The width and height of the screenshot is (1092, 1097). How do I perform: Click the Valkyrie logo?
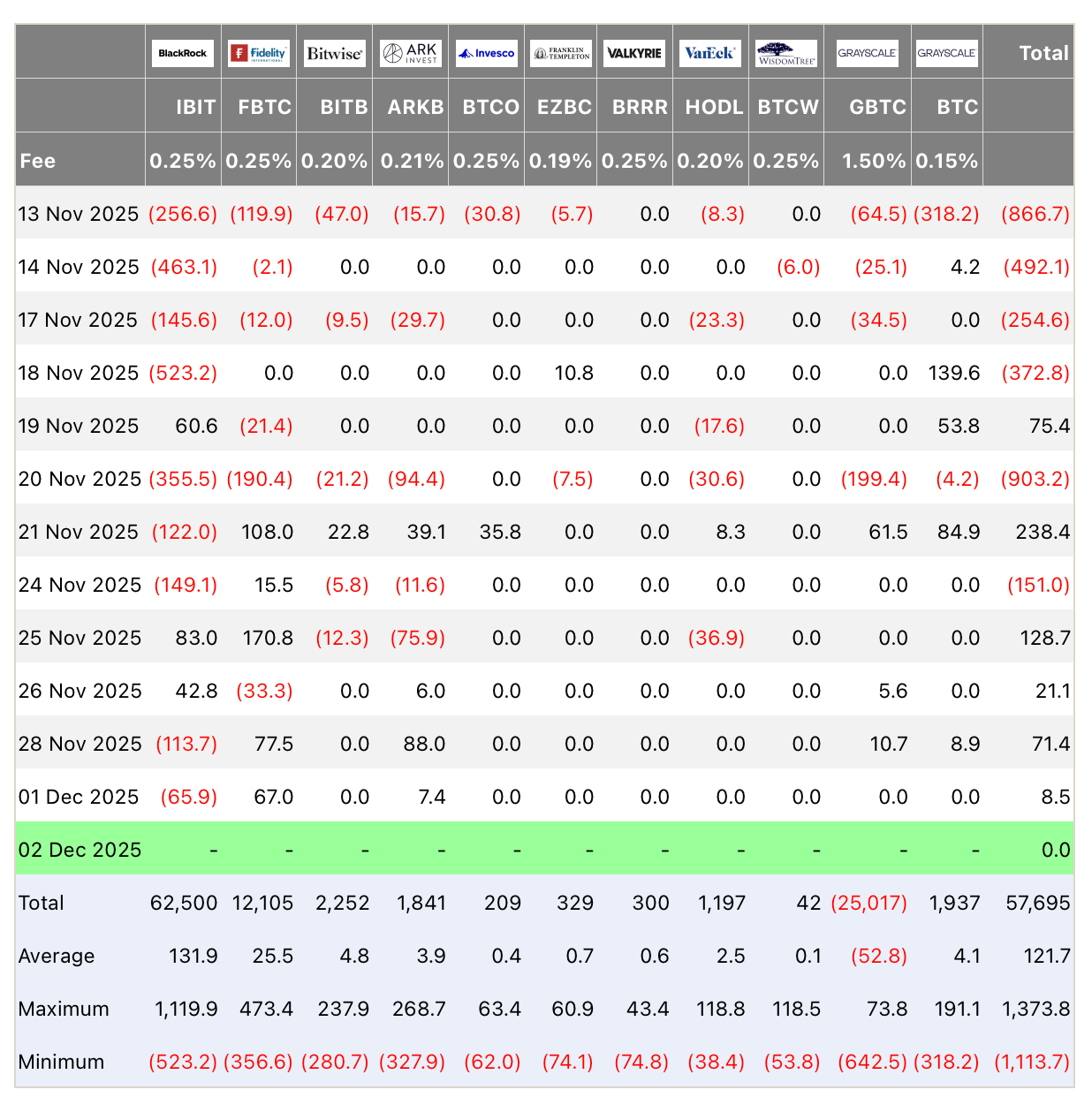[634, 53]
